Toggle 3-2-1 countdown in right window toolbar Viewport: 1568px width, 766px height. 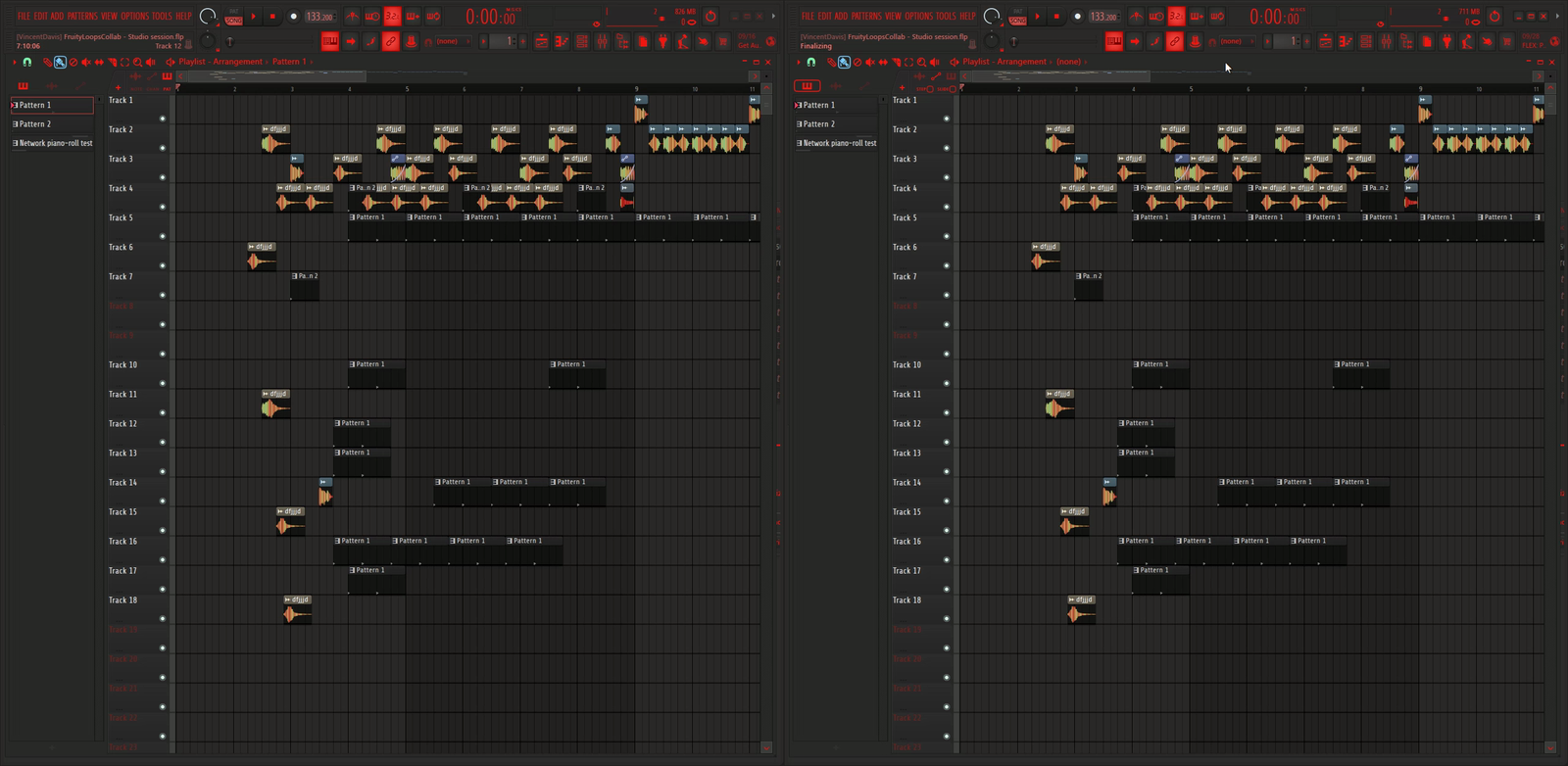pos(1176,16)
